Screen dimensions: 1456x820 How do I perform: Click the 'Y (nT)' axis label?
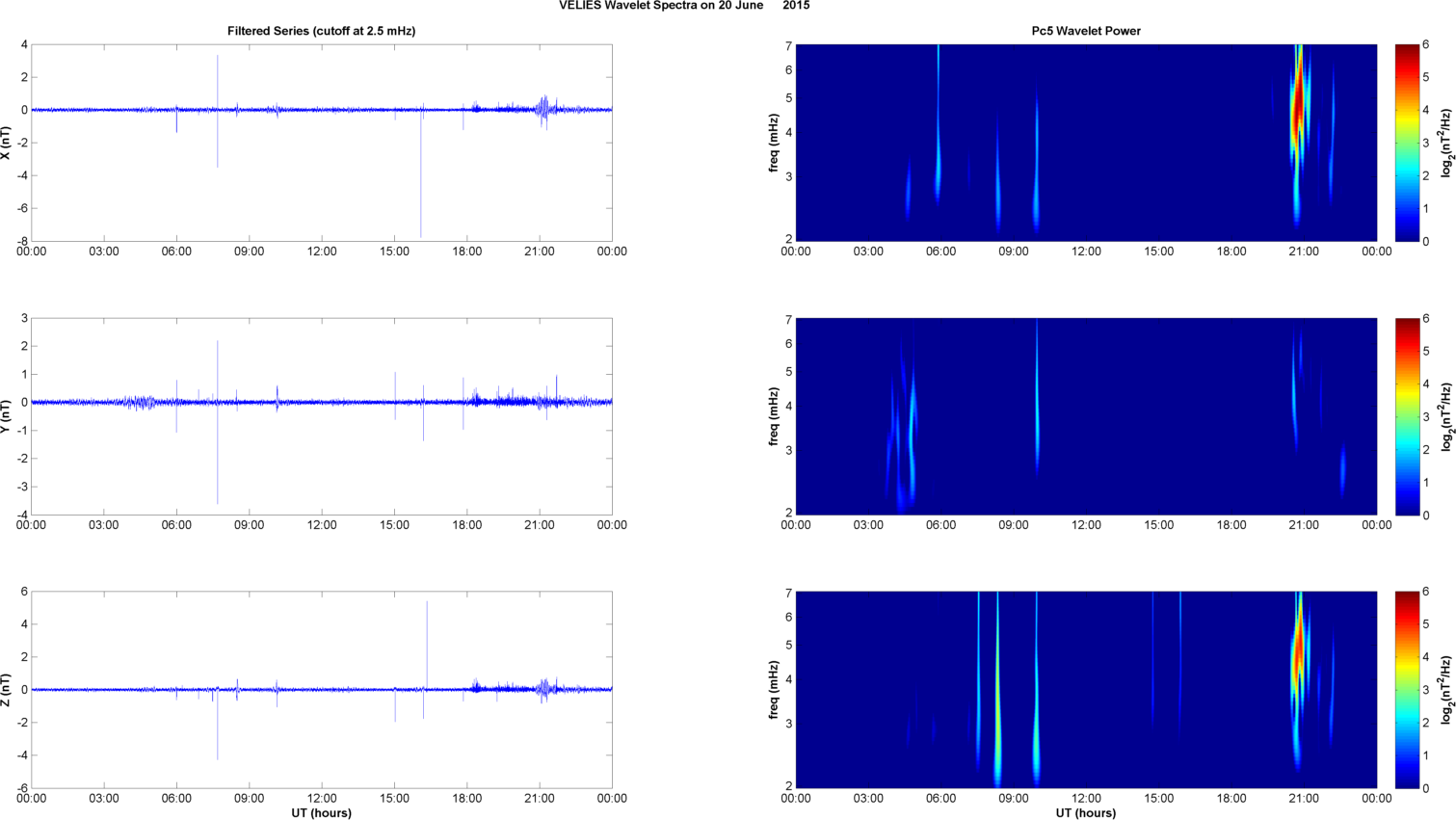7,416
